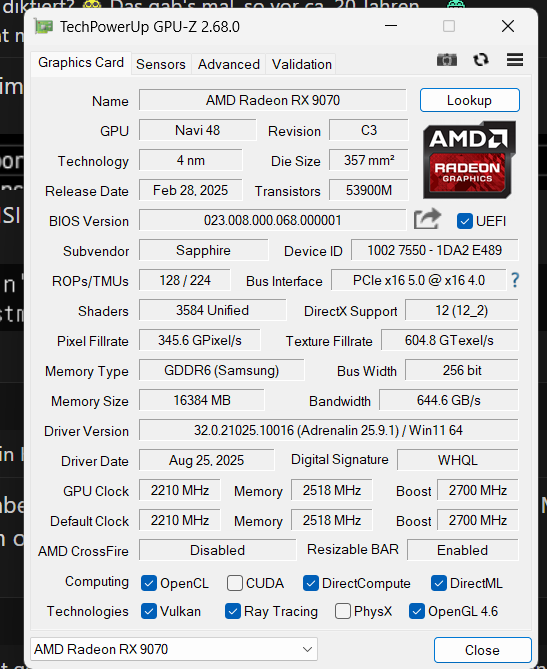Click the Driver Version field
The width and height of the screenshot is (547, 669).
point(329,430)
